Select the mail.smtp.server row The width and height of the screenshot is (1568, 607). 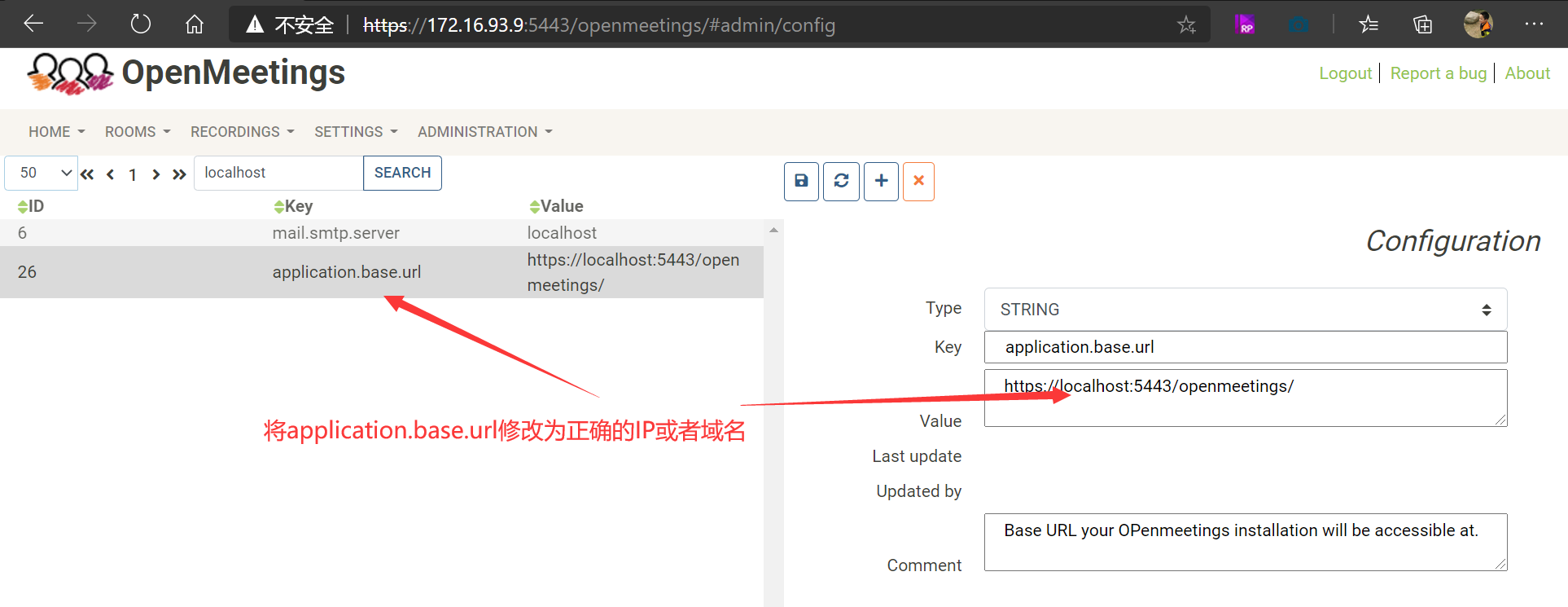(x=382, y=233)
